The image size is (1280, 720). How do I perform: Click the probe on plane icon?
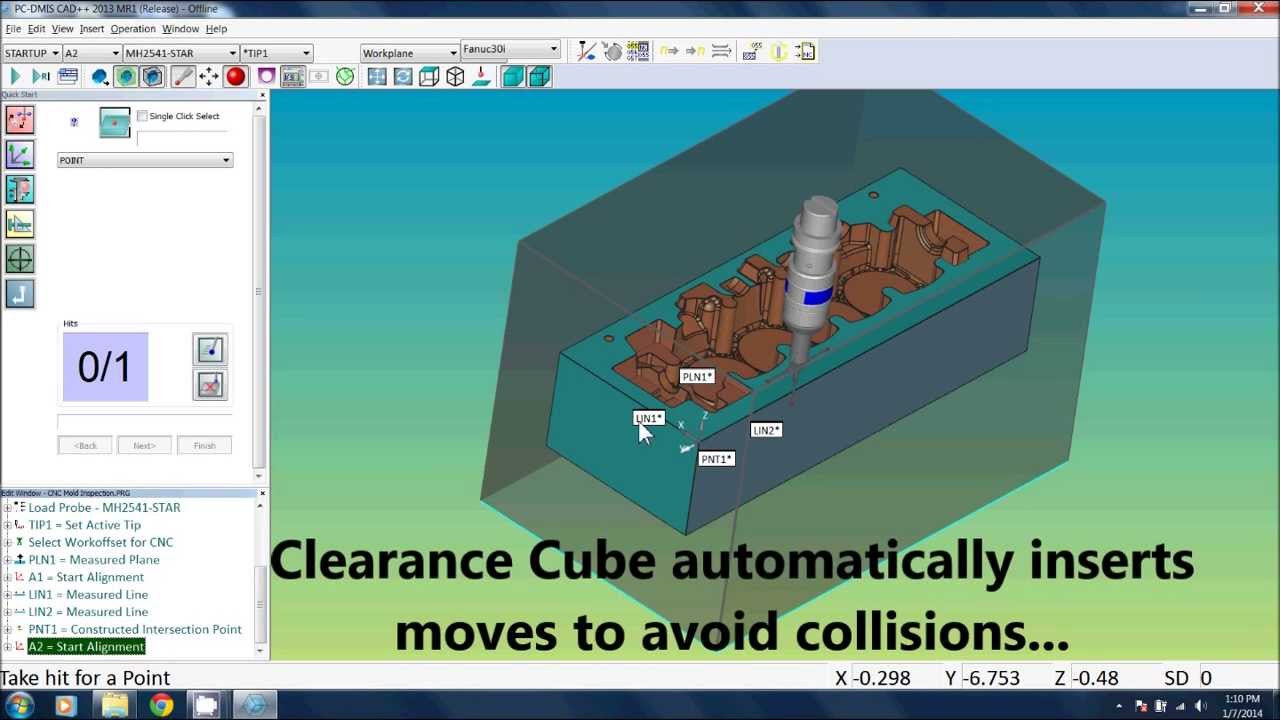(x=481, y=77)
